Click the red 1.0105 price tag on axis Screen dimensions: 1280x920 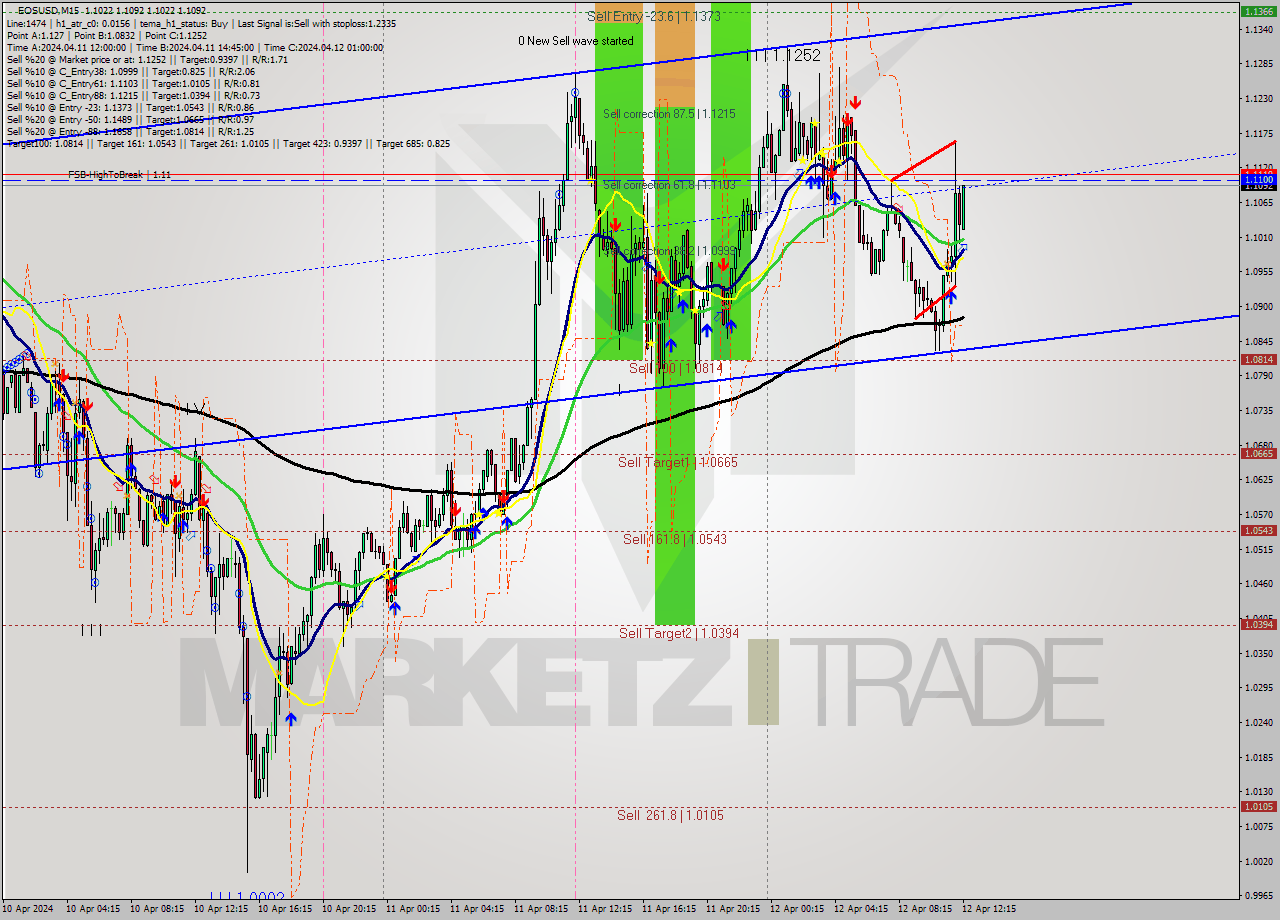pyautogui.click(x=1257, y=807)
